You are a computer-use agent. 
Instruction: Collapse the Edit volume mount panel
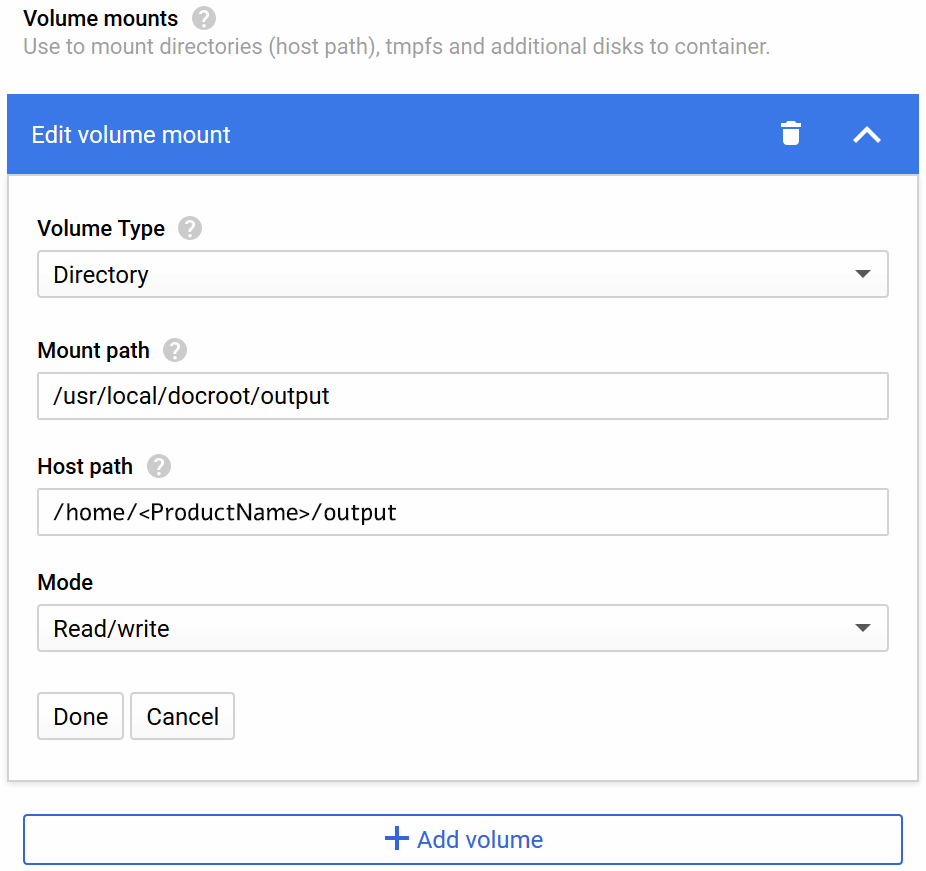(866, 134)
